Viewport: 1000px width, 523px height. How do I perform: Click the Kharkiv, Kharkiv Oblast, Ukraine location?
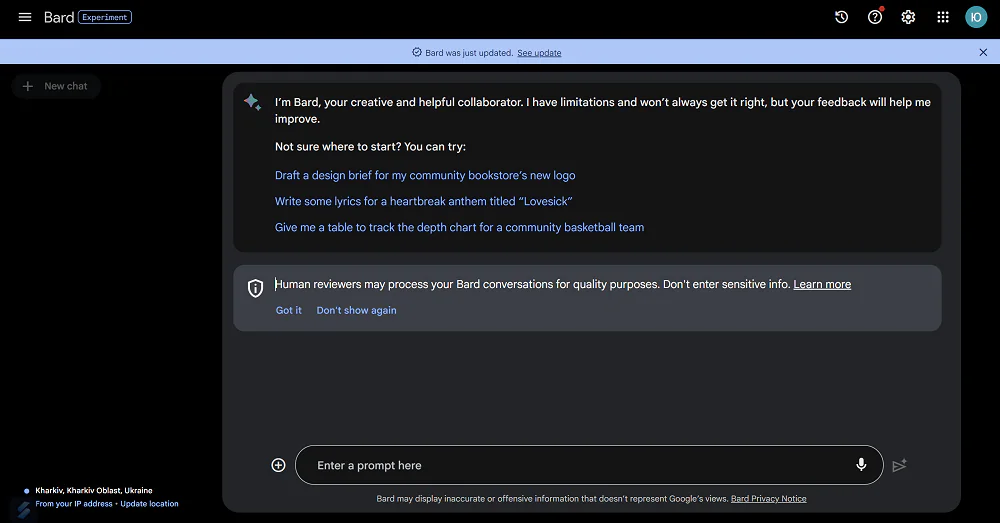click(94, 490)
